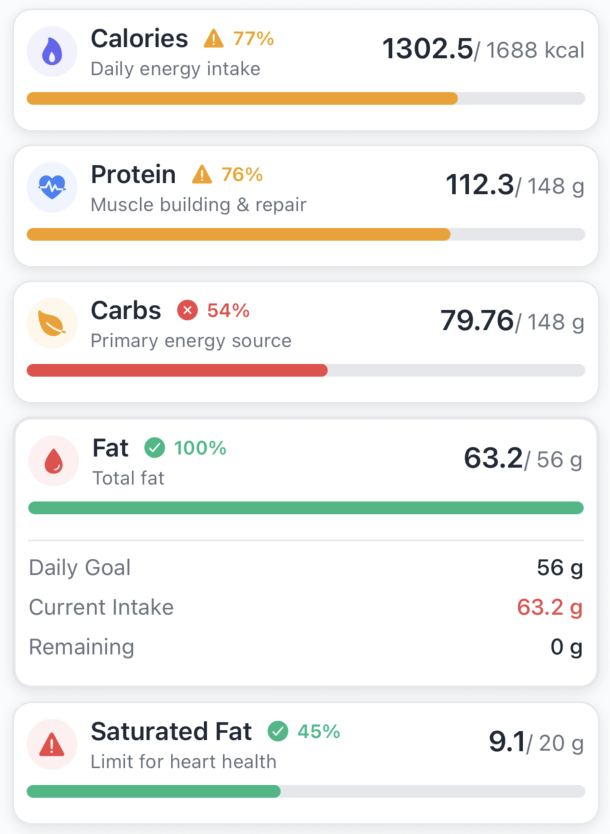Click the Protein heartbeat icon
Image resolution: width=610 pixels, height=834 pixels.
pyautogui.click(x=52, y=187)
